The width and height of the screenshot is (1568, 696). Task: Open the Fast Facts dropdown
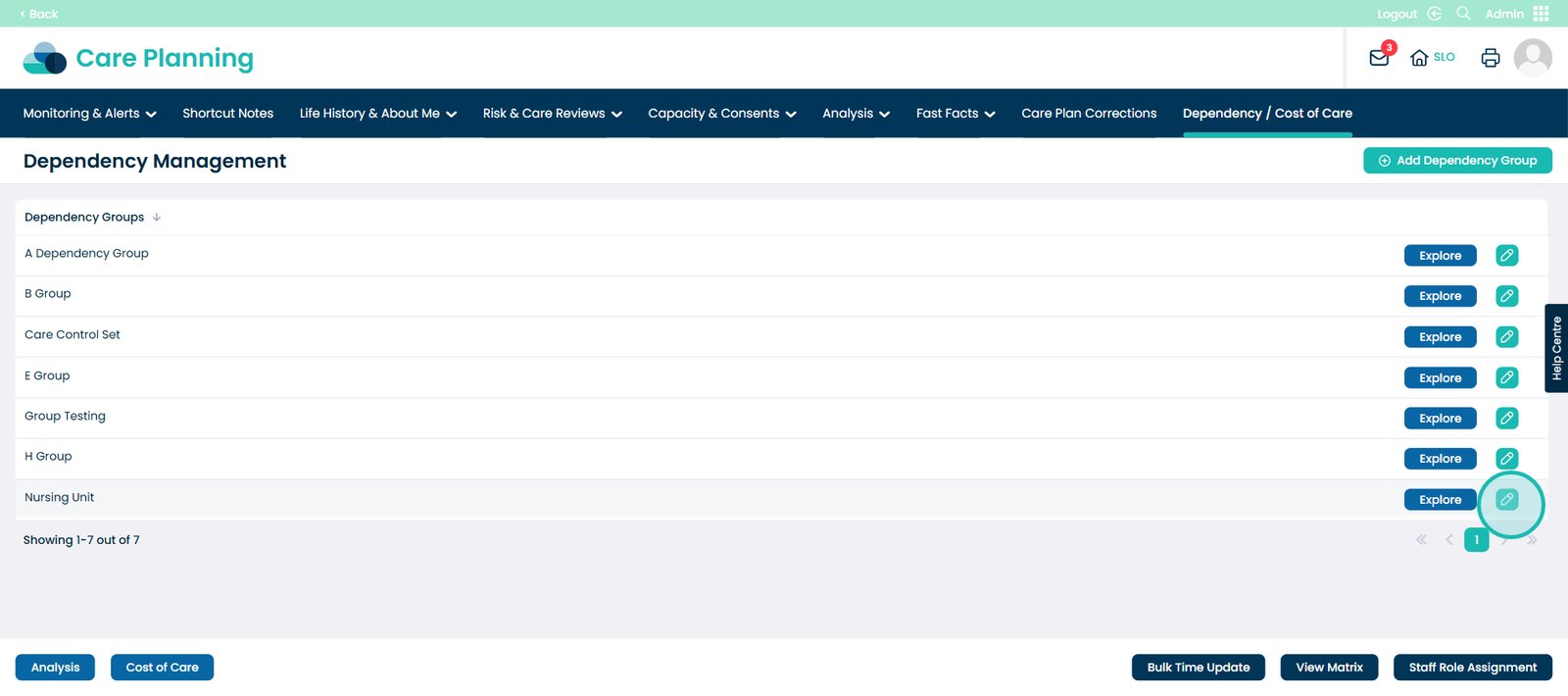tap(955, 114)
